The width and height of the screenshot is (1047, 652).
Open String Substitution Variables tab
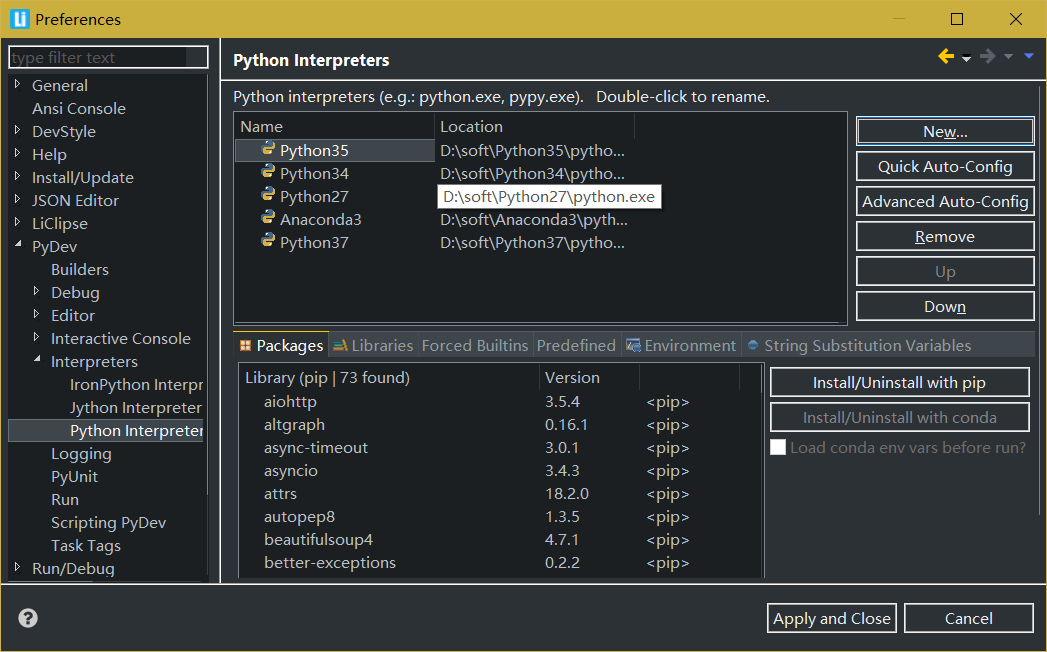click(x=860, y=345)
